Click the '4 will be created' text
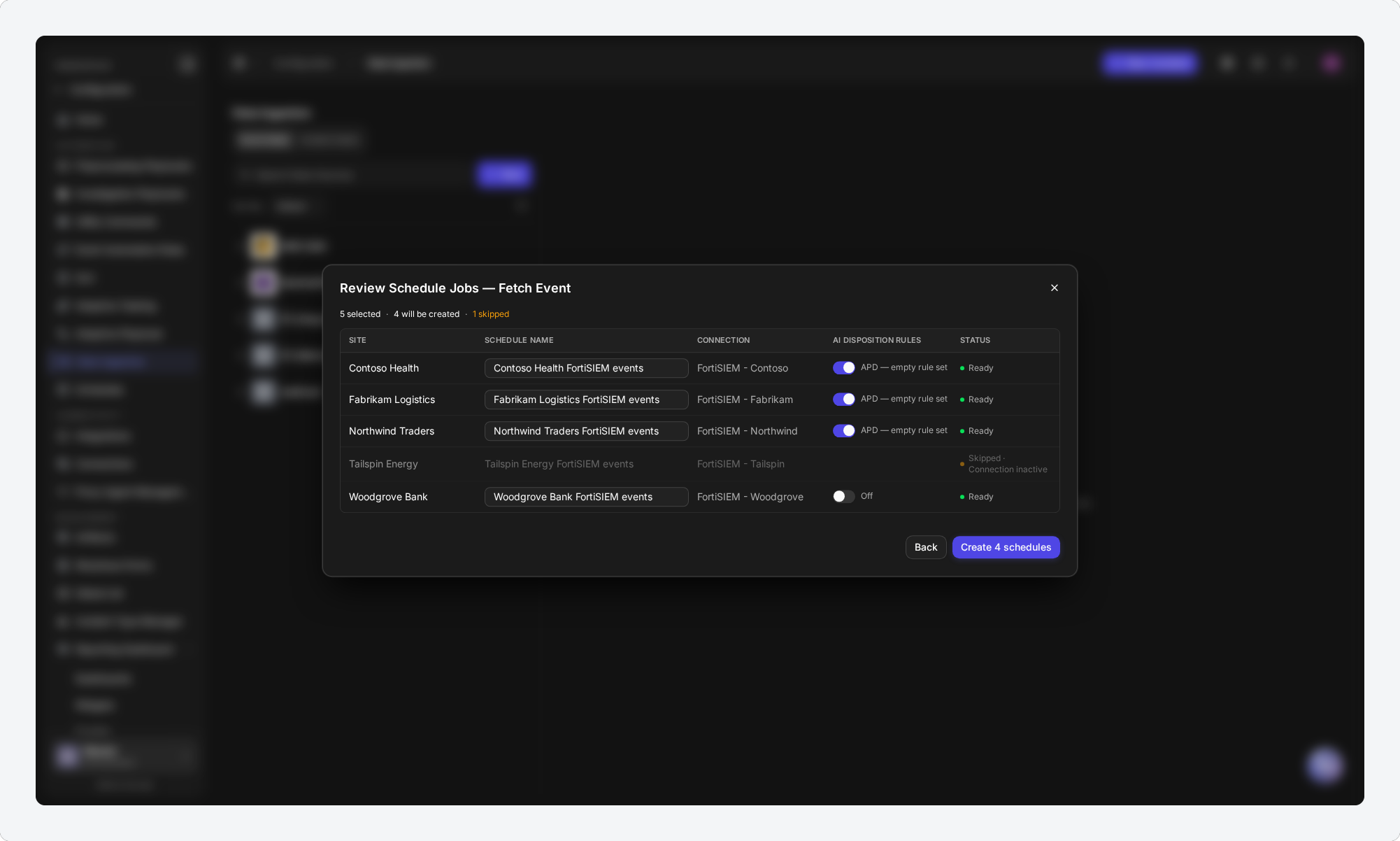 coord(427,314)
